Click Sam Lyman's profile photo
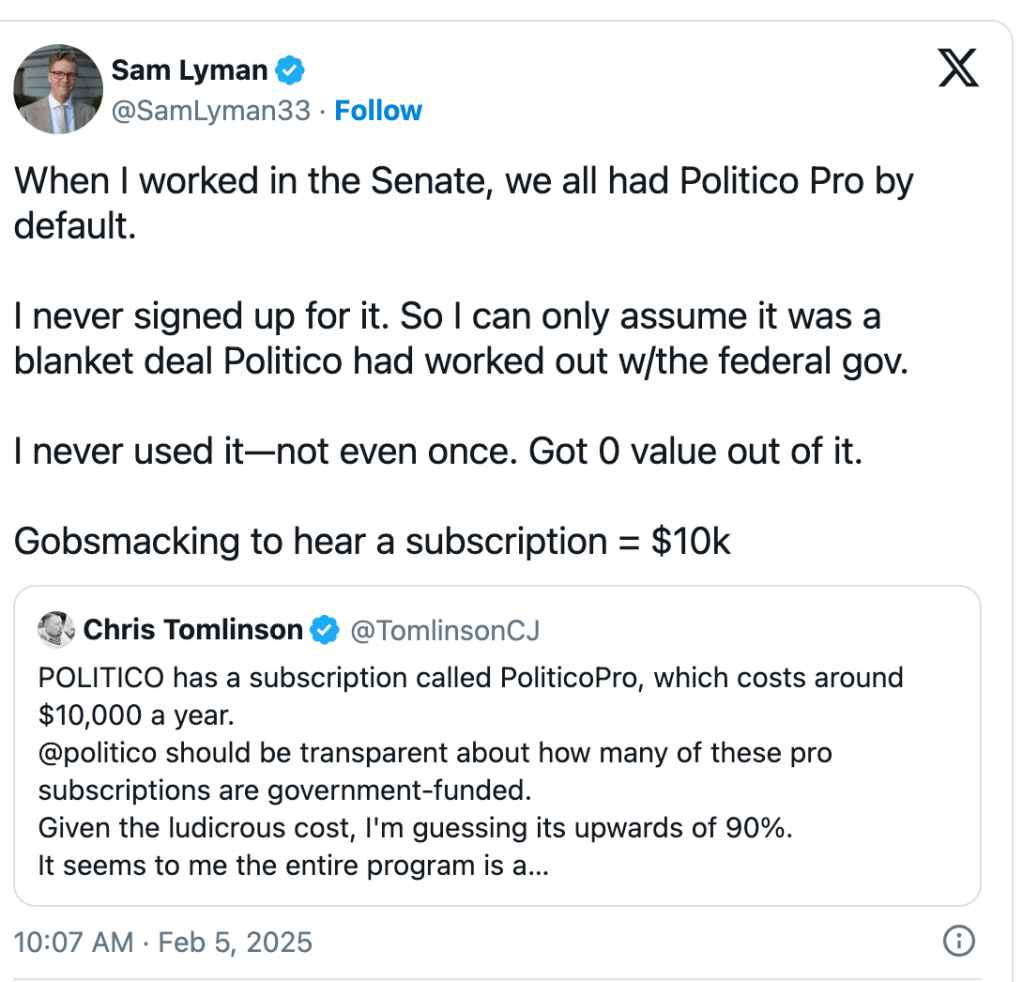The image size is (1023, 982). 58,89
